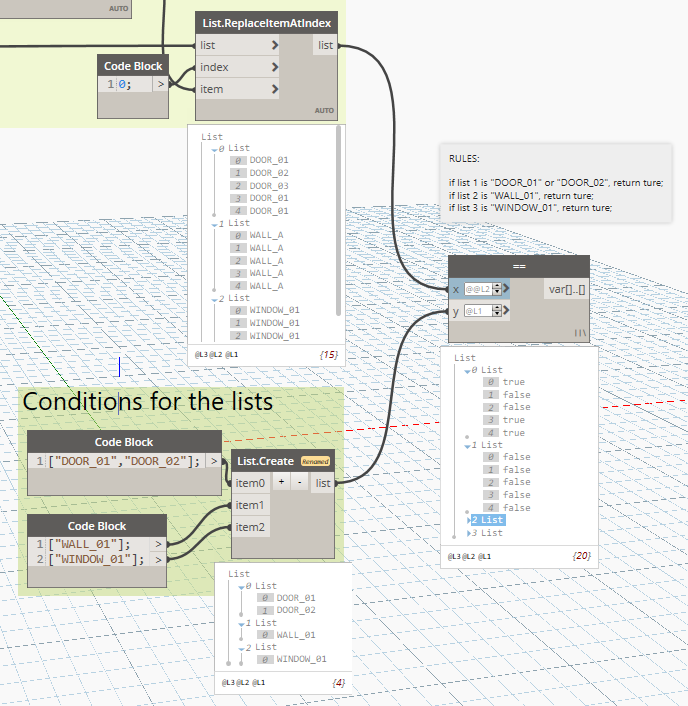Collapse 1 List in ReplaceItemAtIndex preview
The width and height of the screenshot is (688, 706).
point(214,224)
